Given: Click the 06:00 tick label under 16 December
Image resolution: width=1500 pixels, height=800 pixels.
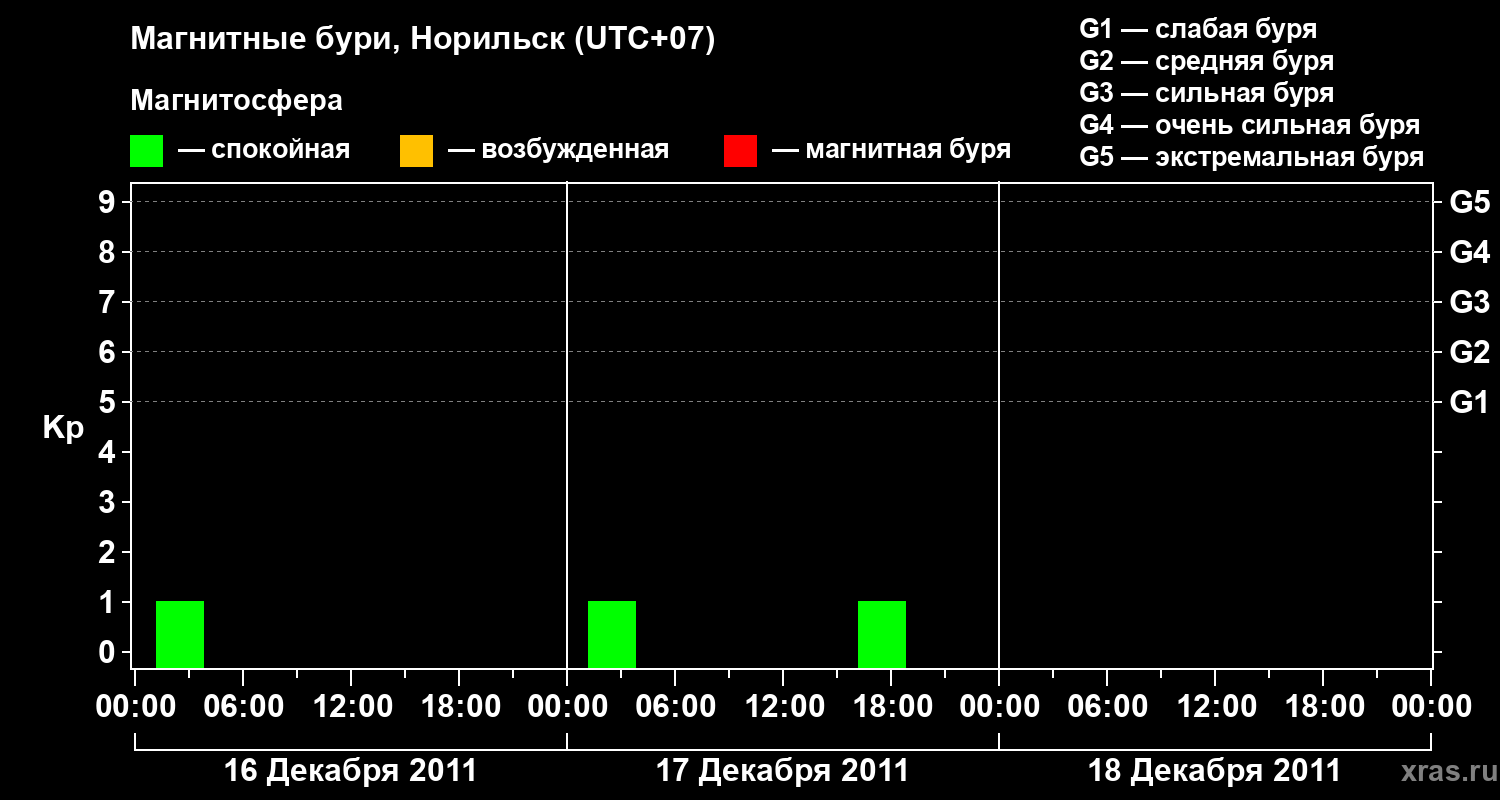Looking at the screenshot, I should tap(243, 707).
